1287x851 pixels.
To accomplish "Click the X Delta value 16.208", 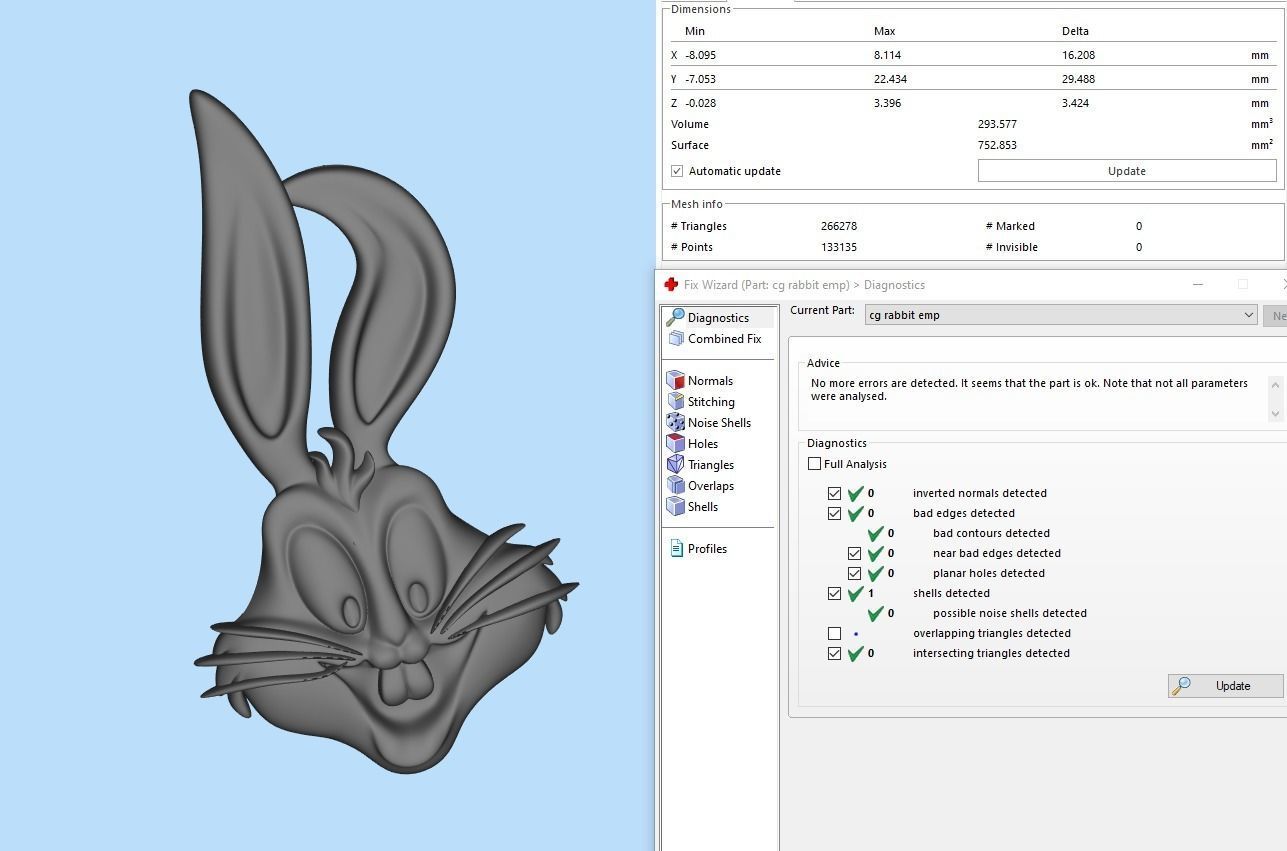I will pos(1078,55).
